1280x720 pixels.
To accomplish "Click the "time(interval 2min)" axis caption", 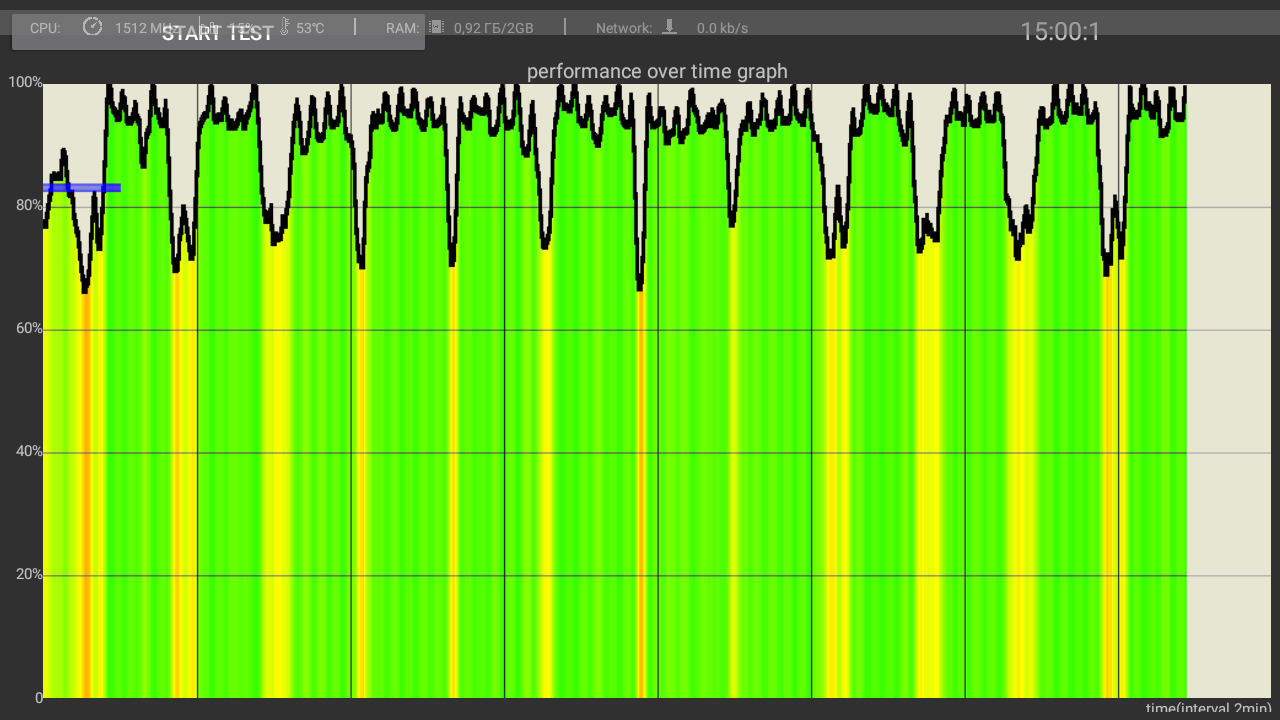I will pos(1208,709).
